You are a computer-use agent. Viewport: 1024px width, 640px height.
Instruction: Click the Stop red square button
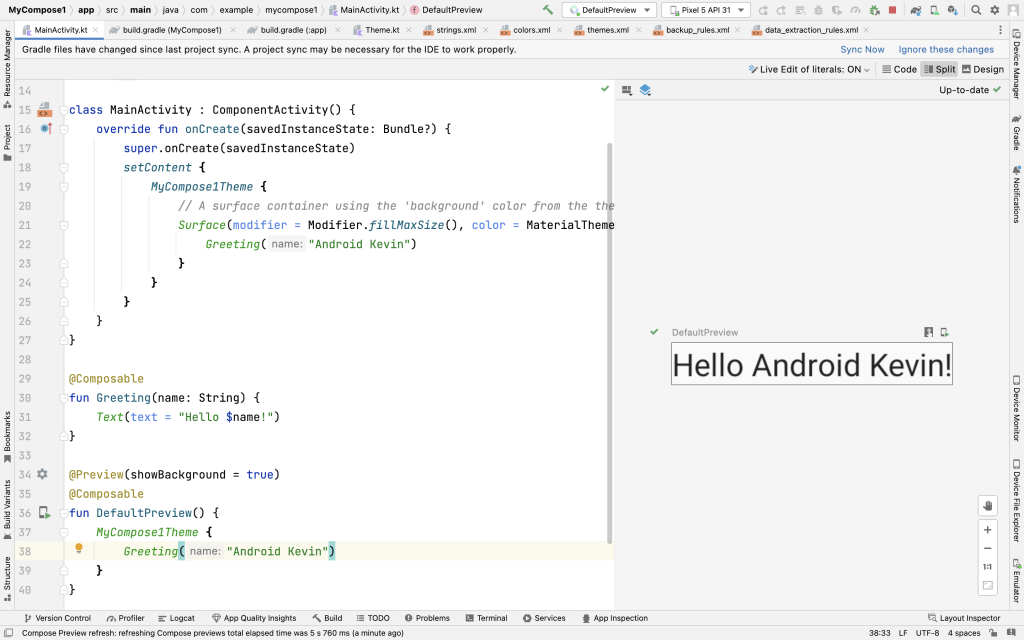(892, 10)
